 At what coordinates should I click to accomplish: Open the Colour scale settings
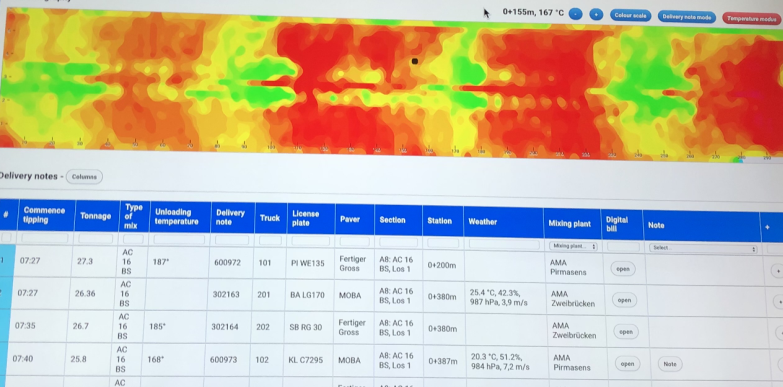click(630, 16)
